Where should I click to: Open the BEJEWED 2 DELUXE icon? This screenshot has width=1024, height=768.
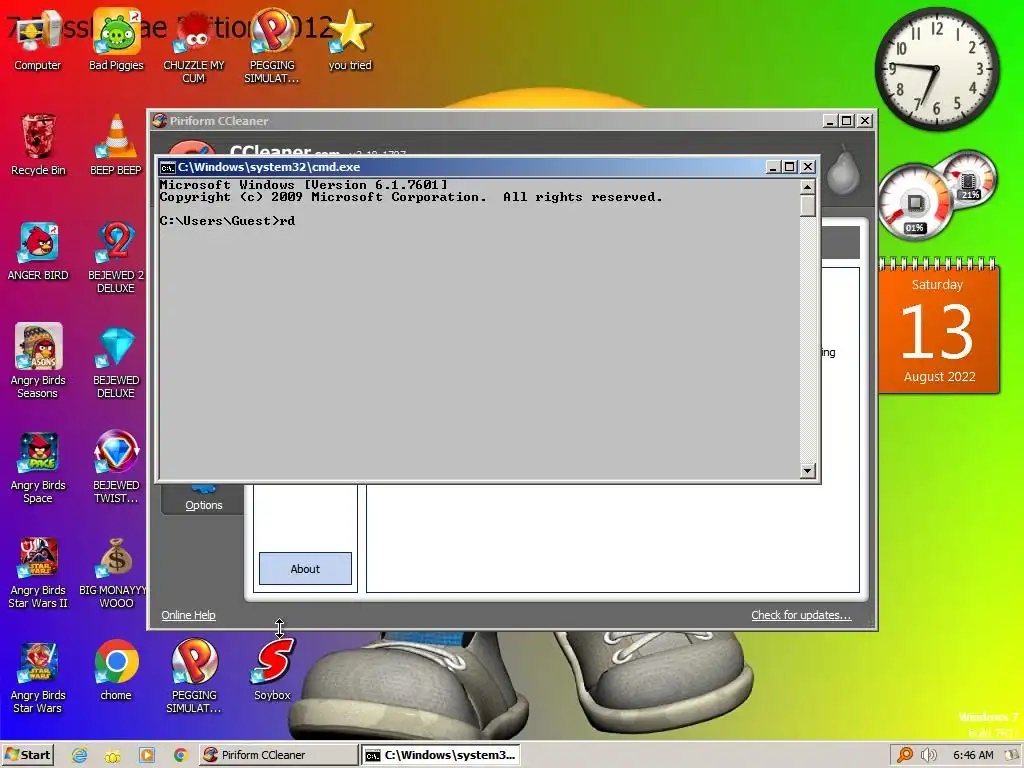coord(116,257)
